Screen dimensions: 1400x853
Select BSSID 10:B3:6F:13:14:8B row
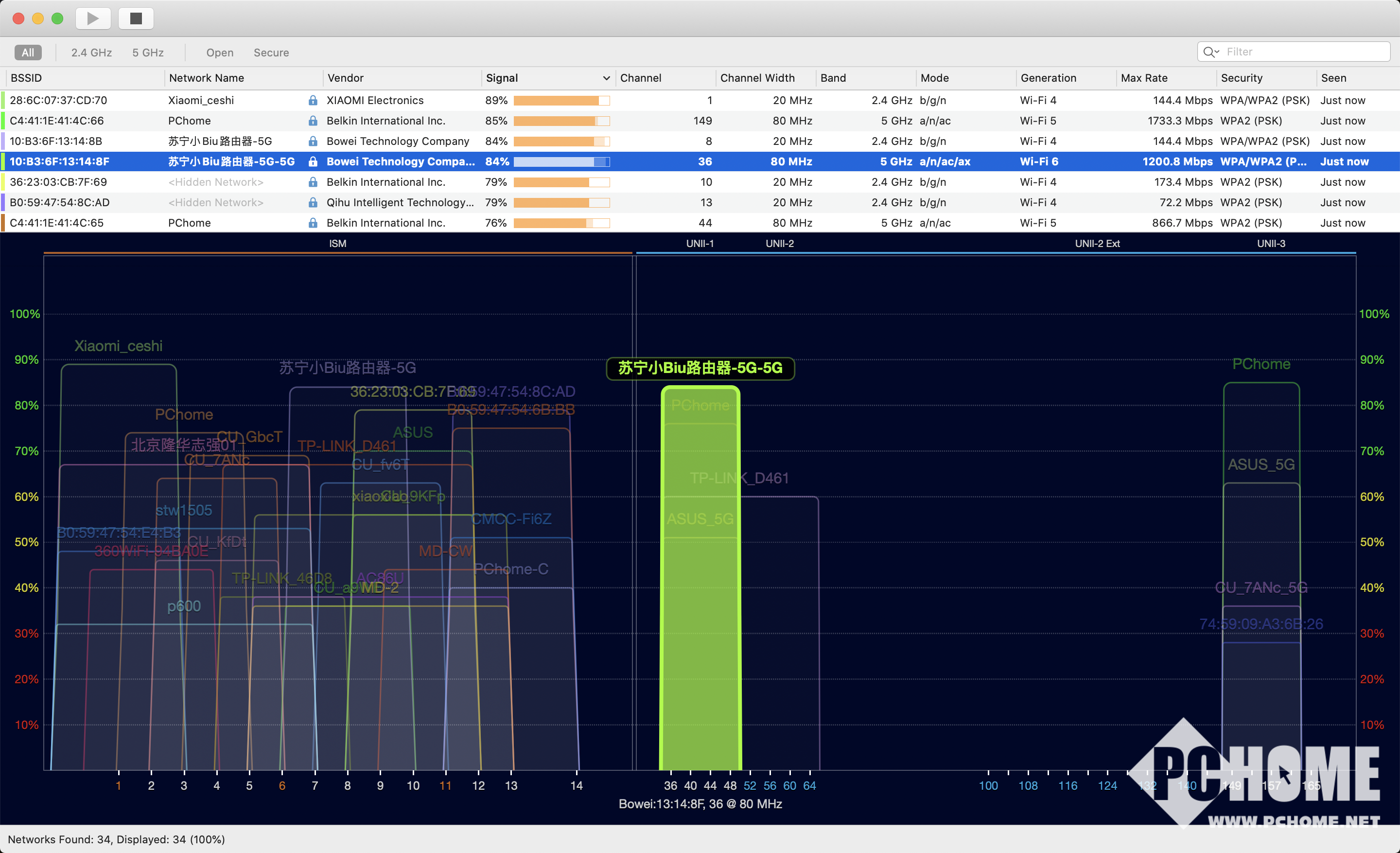(x=700, y=141)
